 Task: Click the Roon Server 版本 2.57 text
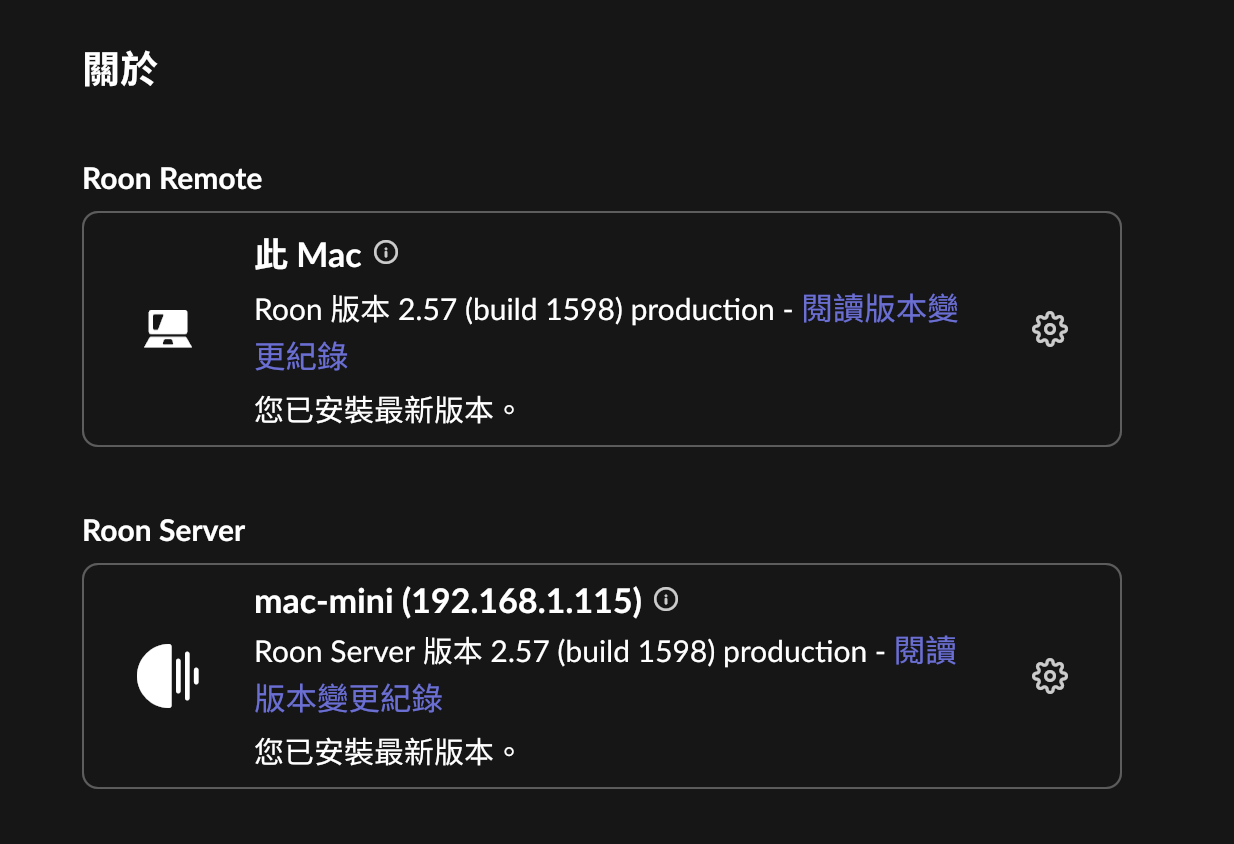pyautogui.click(x=402, y=652)
